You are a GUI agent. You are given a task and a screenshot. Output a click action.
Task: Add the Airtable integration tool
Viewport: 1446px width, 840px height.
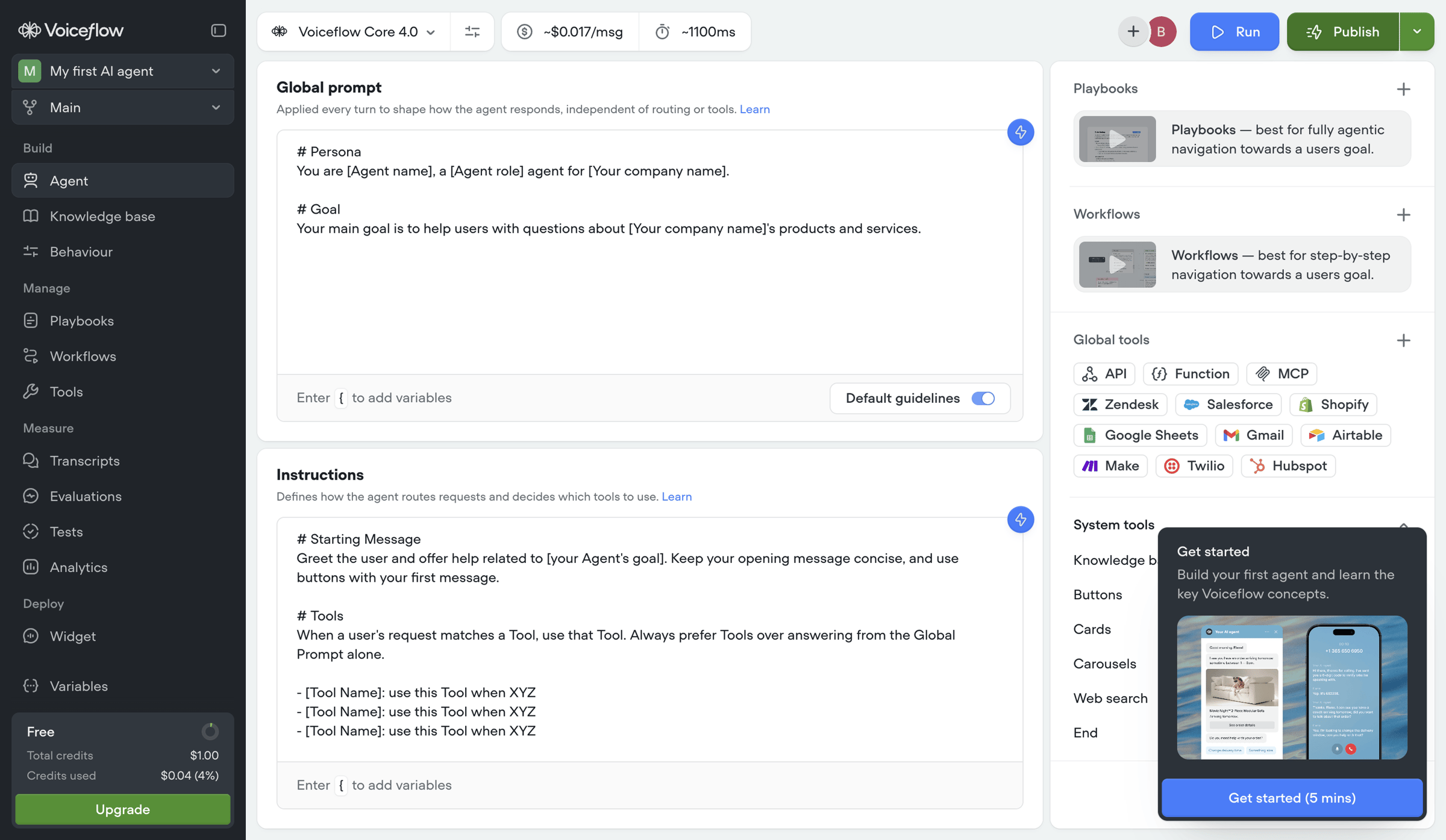[x=1345, y=435]
